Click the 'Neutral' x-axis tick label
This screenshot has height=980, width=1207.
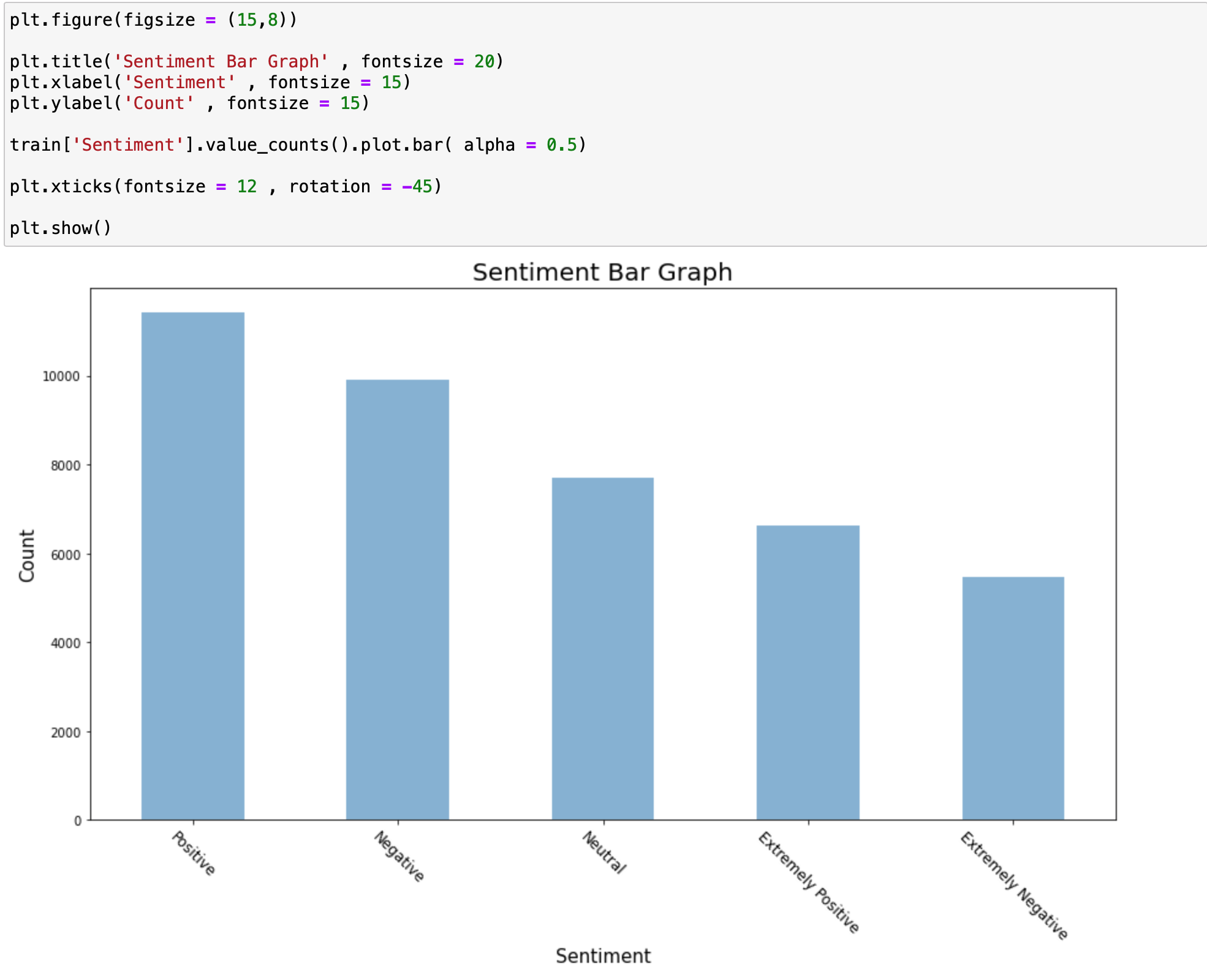pyautogui.click(x=604, y=852)
